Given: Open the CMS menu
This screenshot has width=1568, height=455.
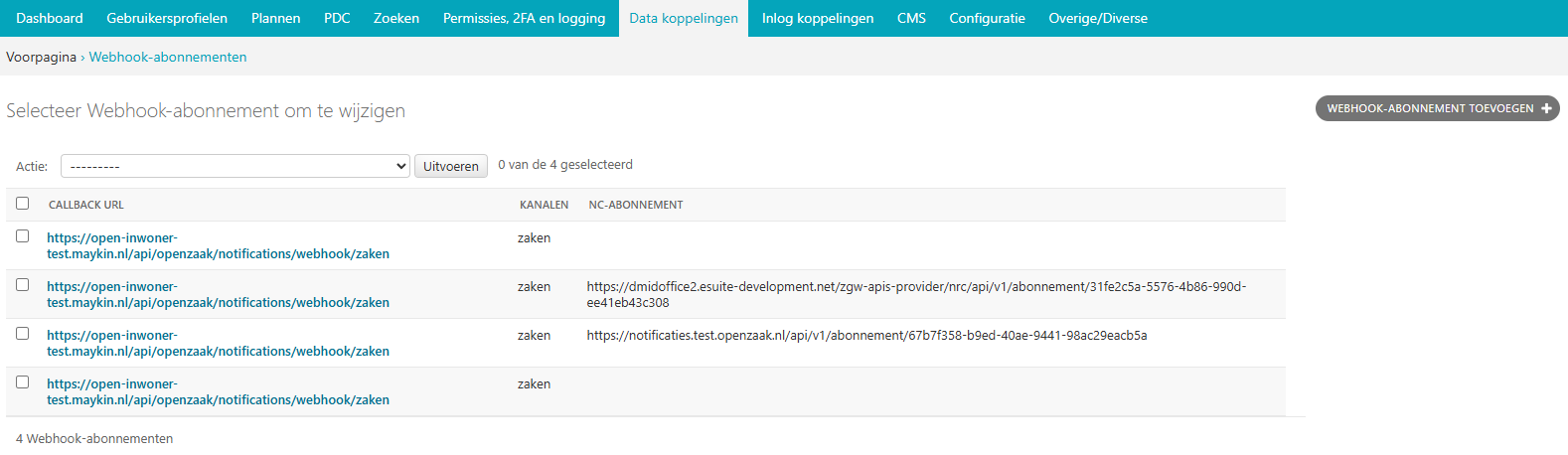Looking at the screenshot, I should 911,18.
